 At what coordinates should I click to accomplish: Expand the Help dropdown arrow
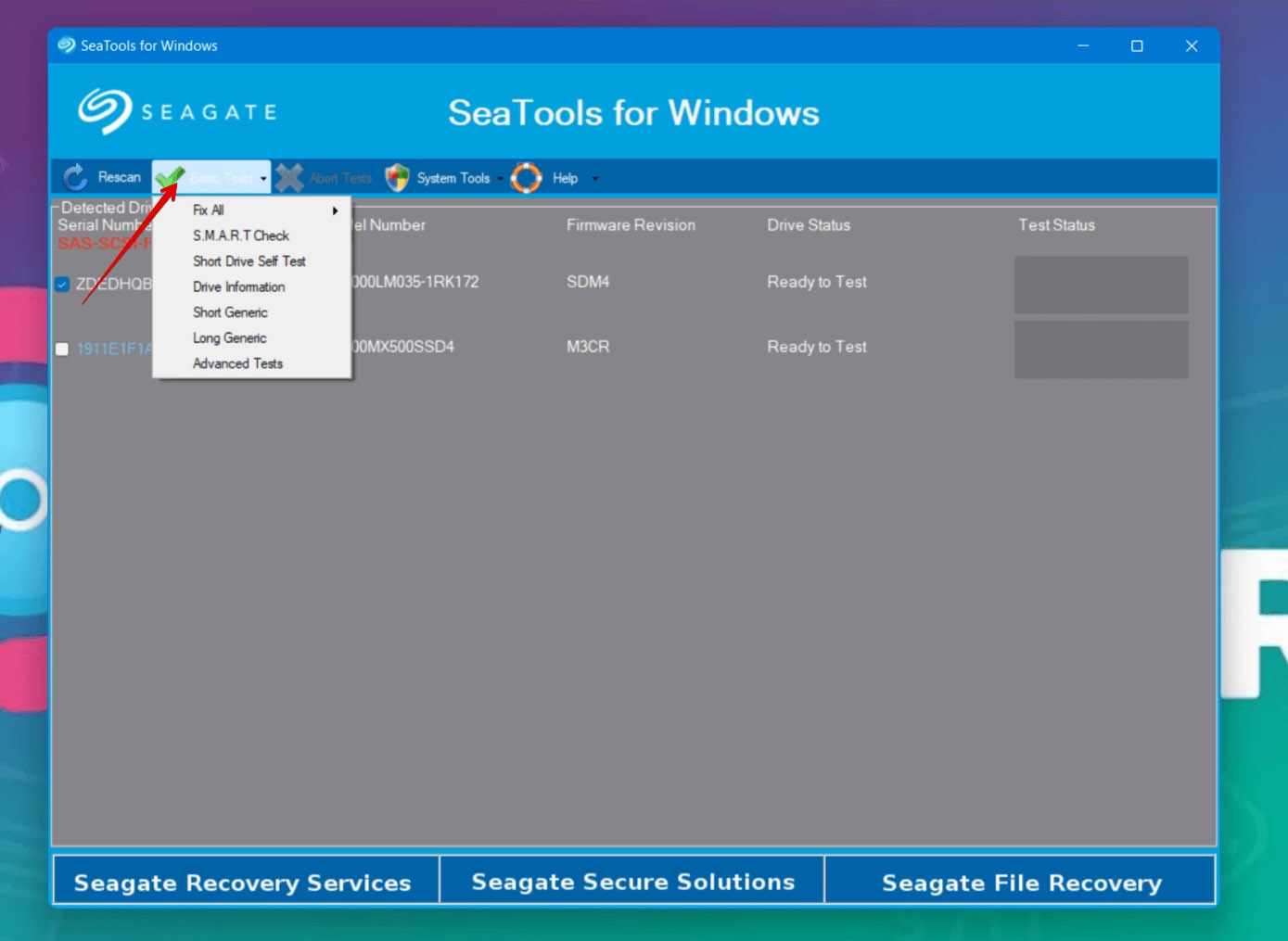click(594, 178)
